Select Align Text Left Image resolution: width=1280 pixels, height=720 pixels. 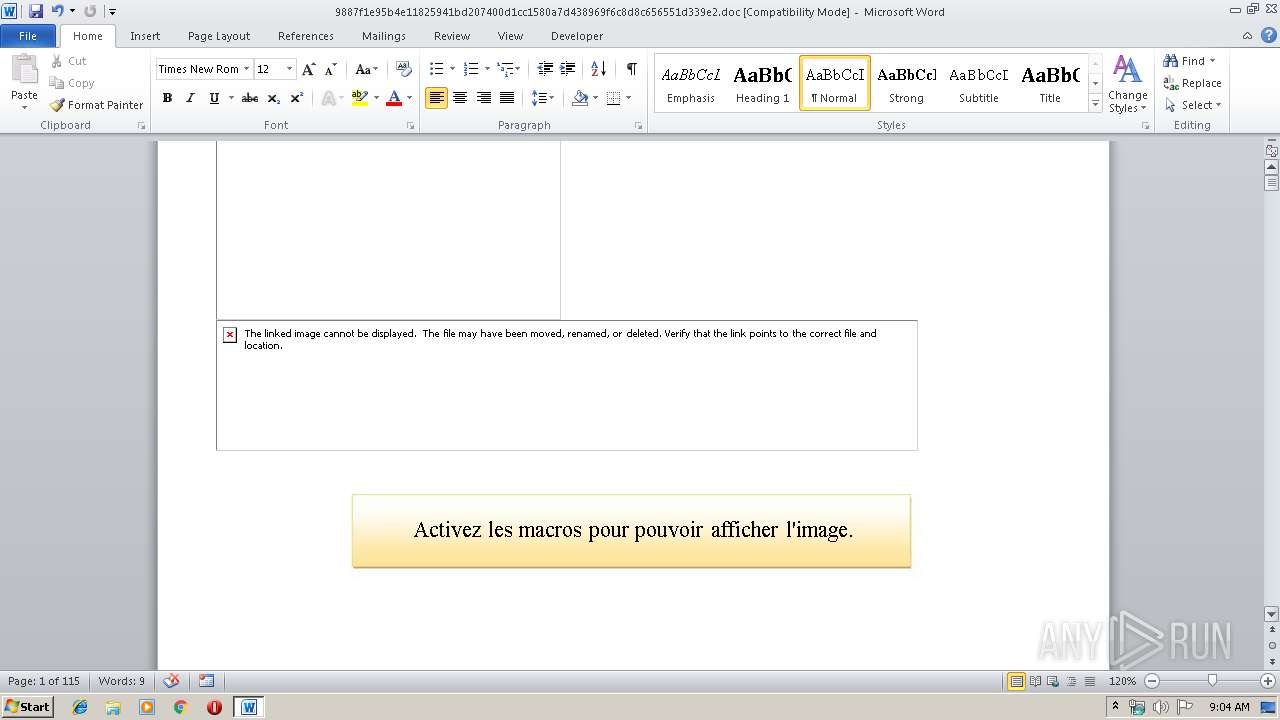(x=436, y=98)
